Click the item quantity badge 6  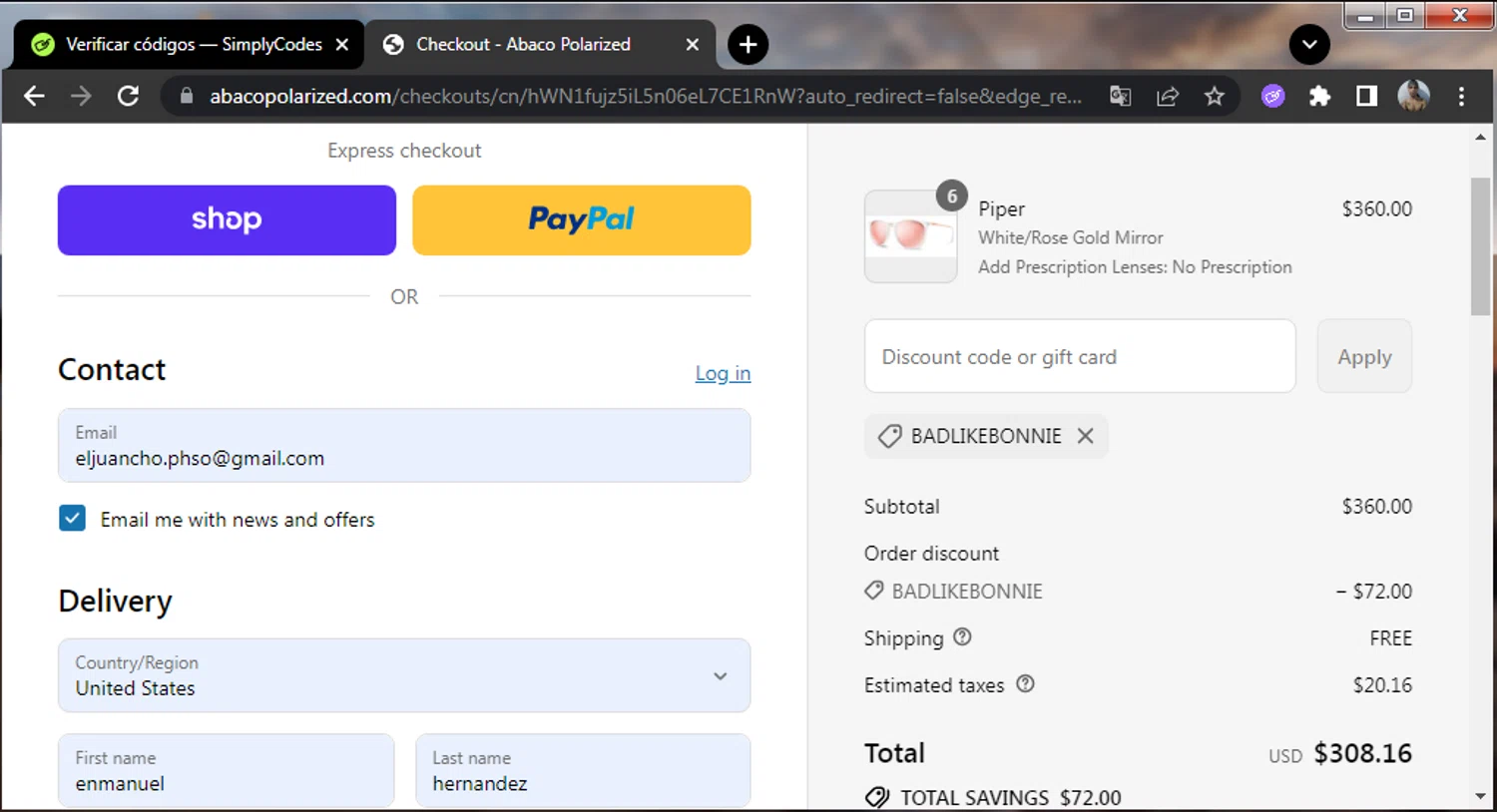pyautogui.click(x=952, y=196)
